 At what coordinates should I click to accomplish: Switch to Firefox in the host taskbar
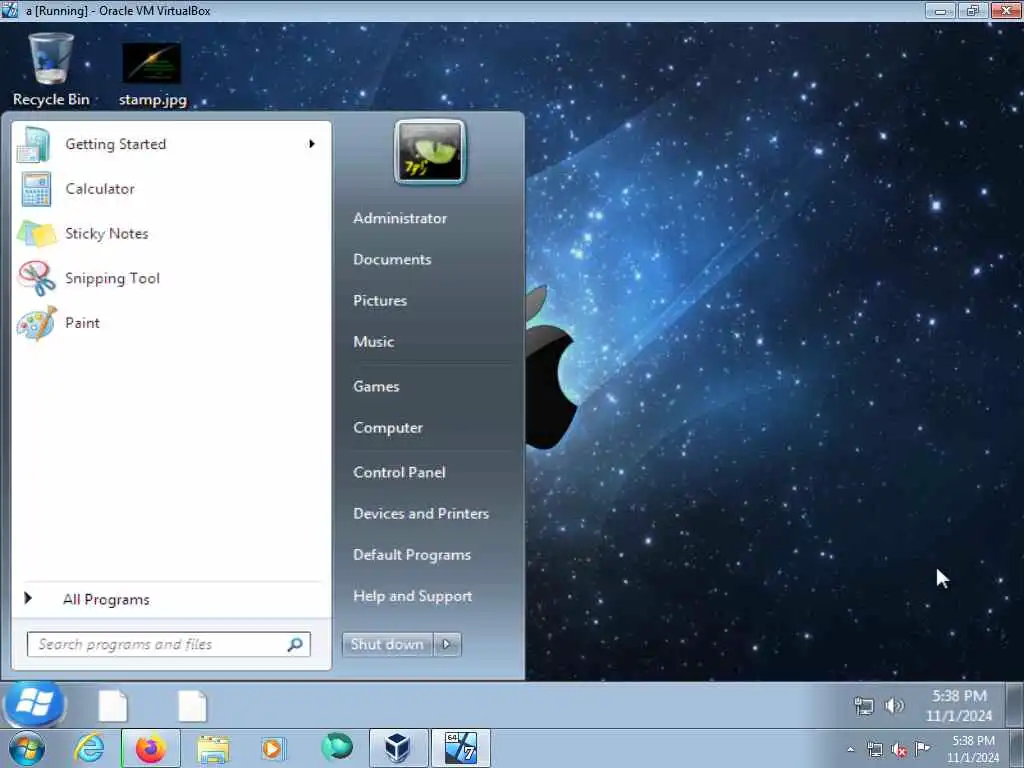tap(151, 748)
